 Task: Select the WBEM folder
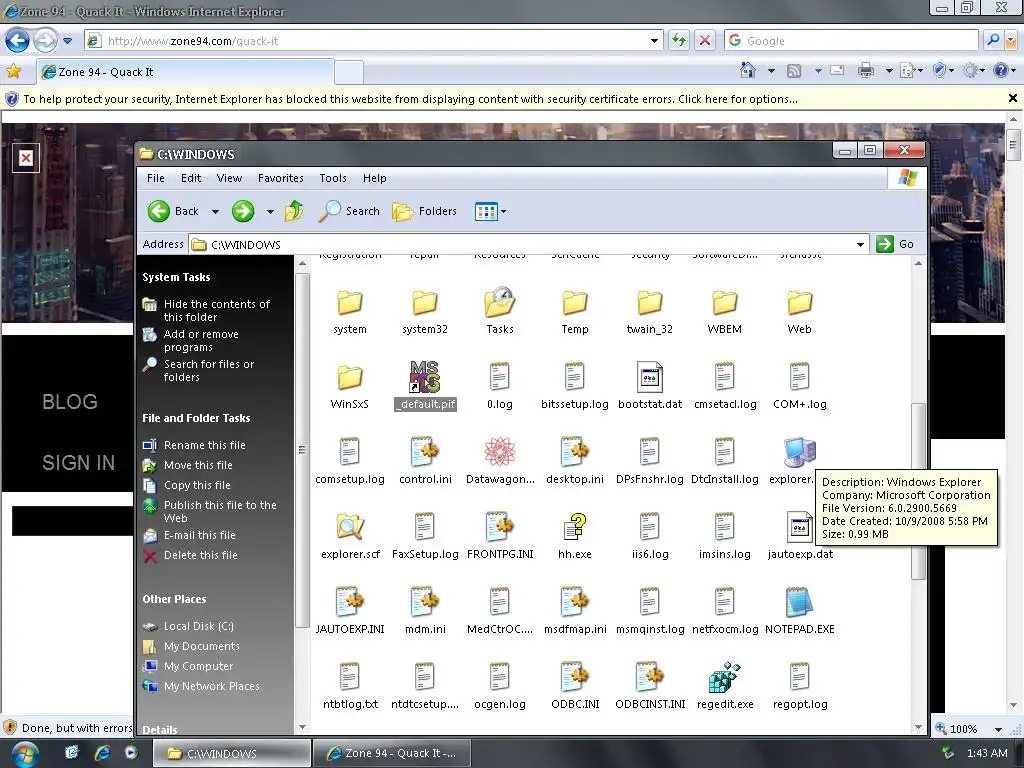coord(725,310)
